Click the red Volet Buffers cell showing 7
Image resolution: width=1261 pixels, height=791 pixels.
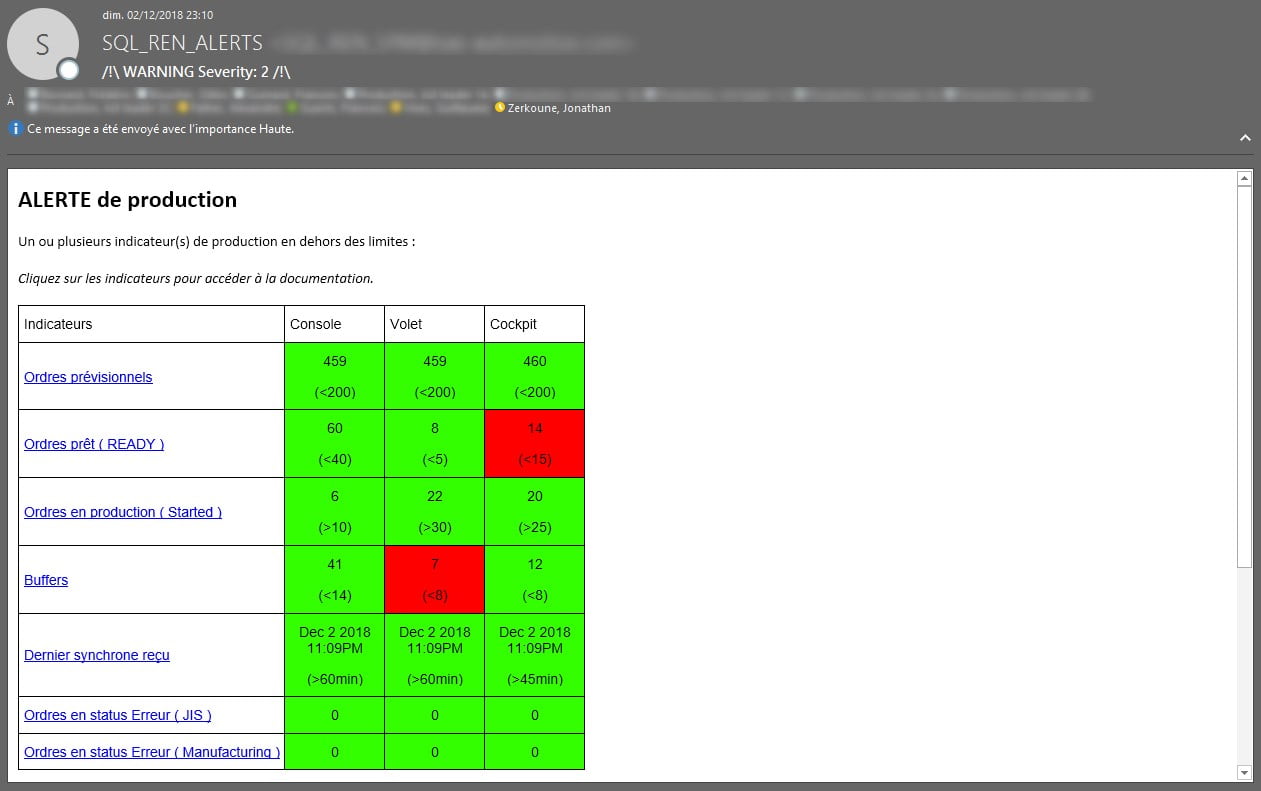point(434,579)
